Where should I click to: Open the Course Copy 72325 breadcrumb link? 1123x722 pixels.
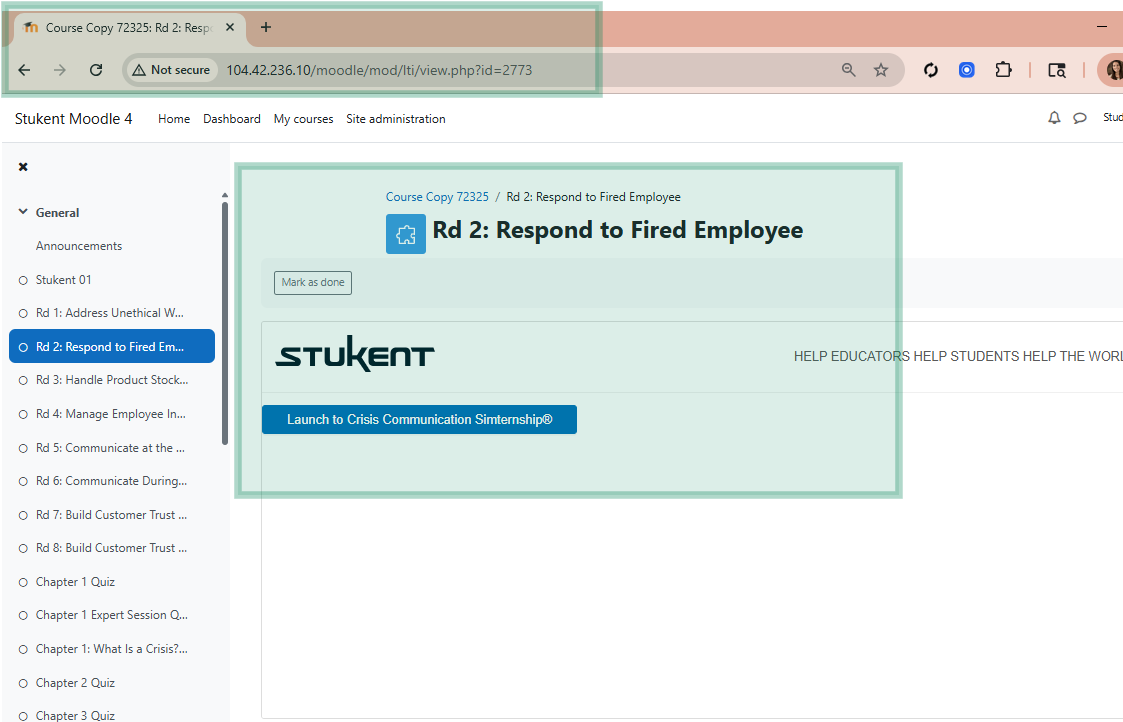tap(437, 197)
